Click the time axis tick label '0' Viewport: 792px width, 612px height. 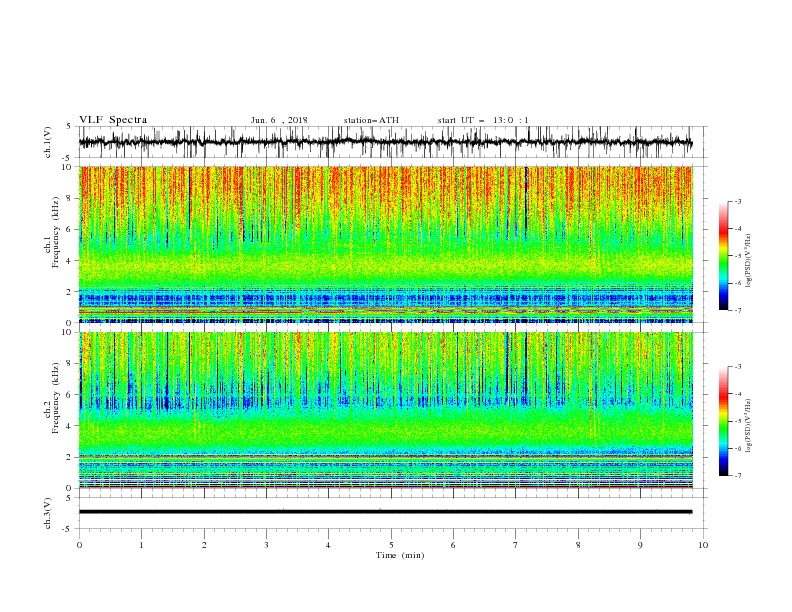coord(79,545)
